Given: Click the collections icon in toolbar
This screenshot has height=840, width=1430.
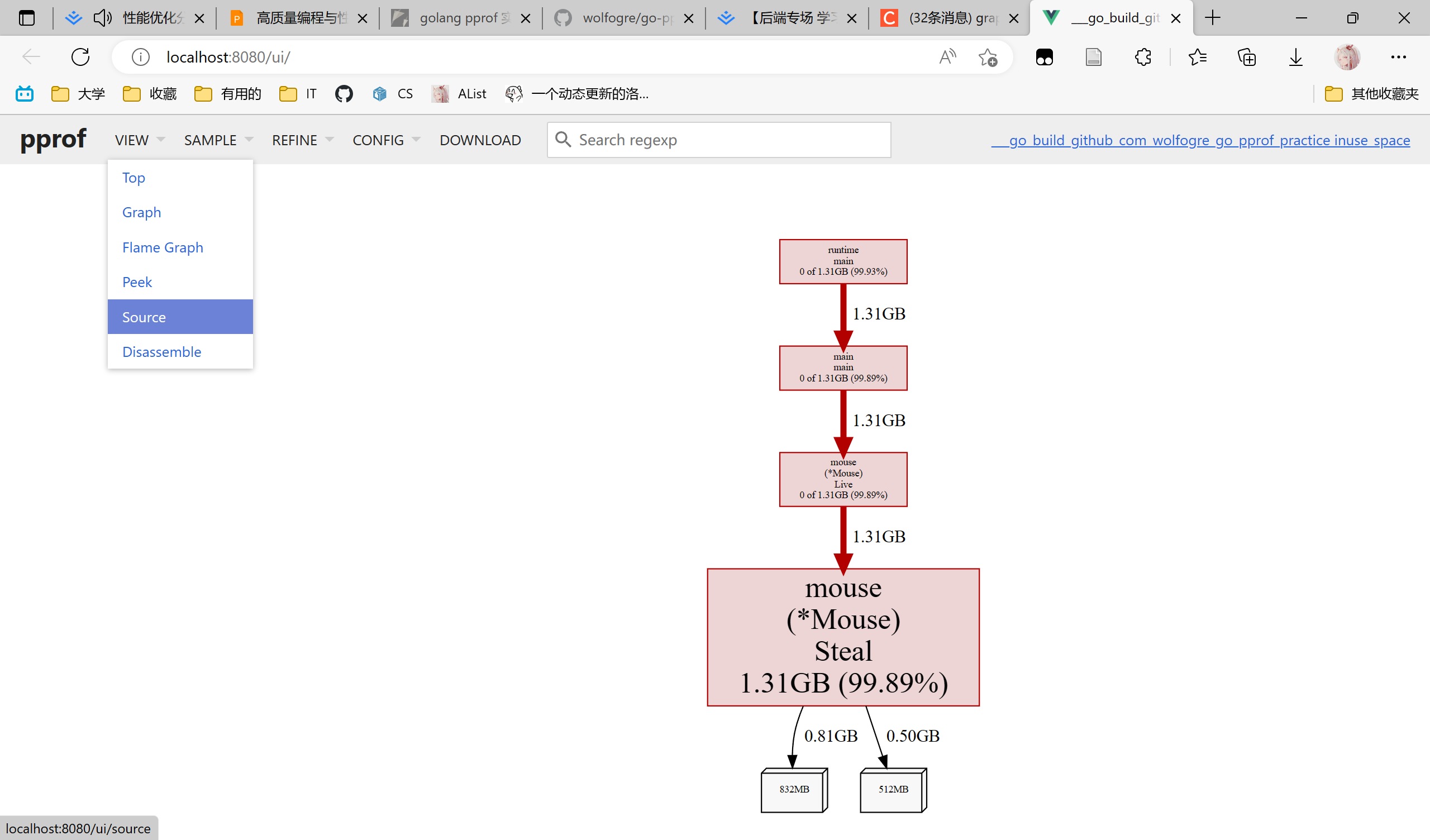Looking at the screenshot, I should click(x=1246, y=57).
